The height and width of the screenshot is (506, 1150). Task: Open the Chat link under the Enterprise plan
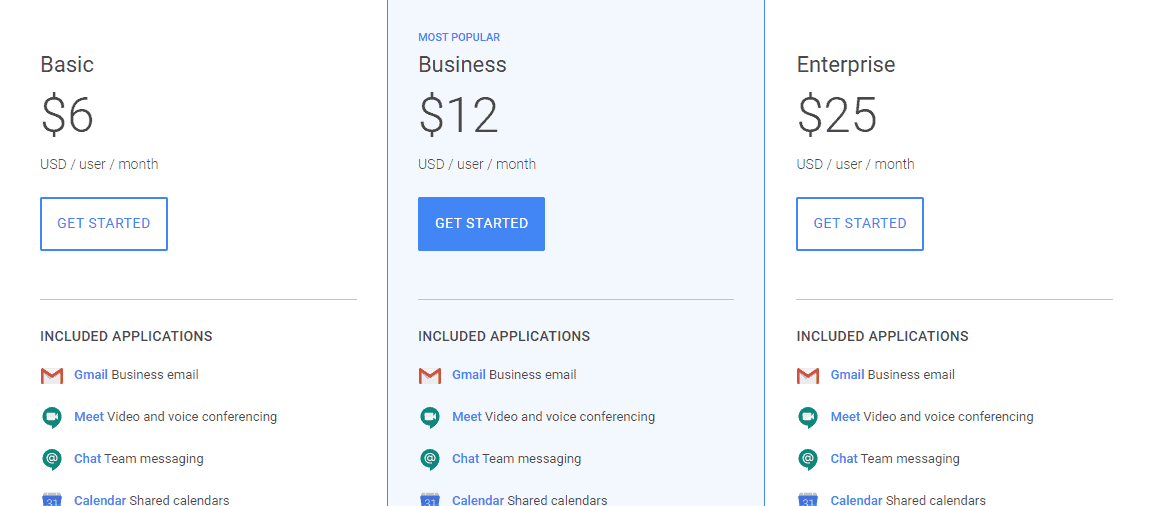844,459
